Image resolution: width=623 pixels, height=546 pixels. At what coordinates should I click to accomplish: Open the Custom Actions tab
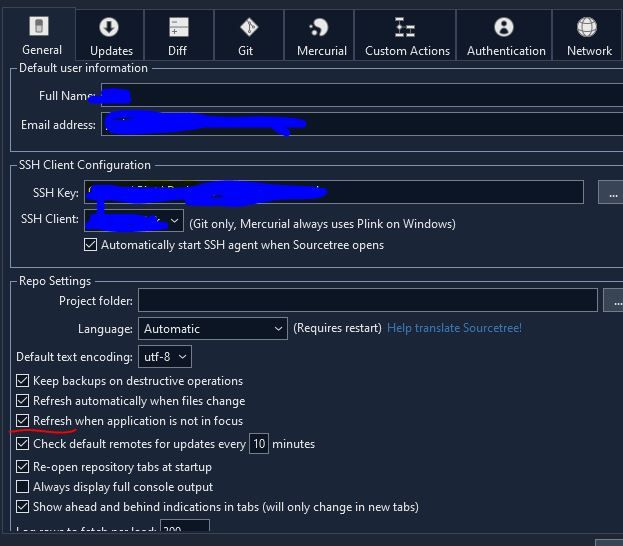pyautogui.click(x=405, y=36)
